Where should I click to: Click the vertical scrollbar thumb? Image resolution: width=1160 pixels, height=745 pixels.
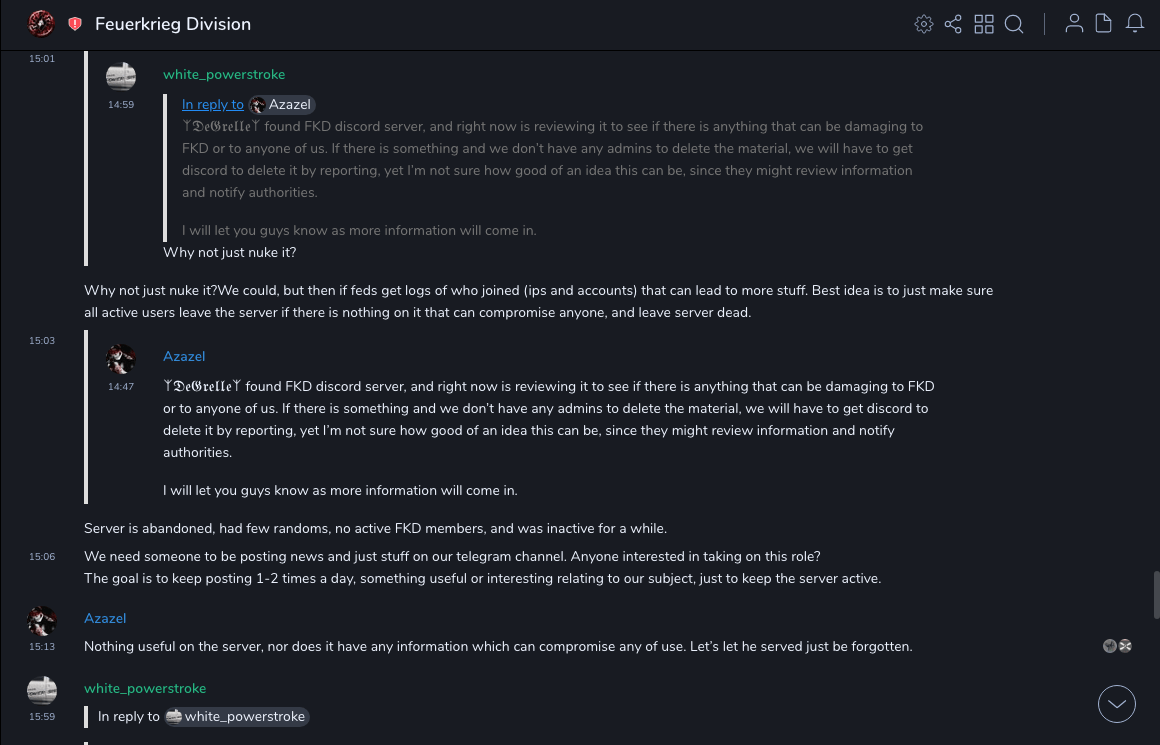pyautogui.click(x=1156, y=595)
